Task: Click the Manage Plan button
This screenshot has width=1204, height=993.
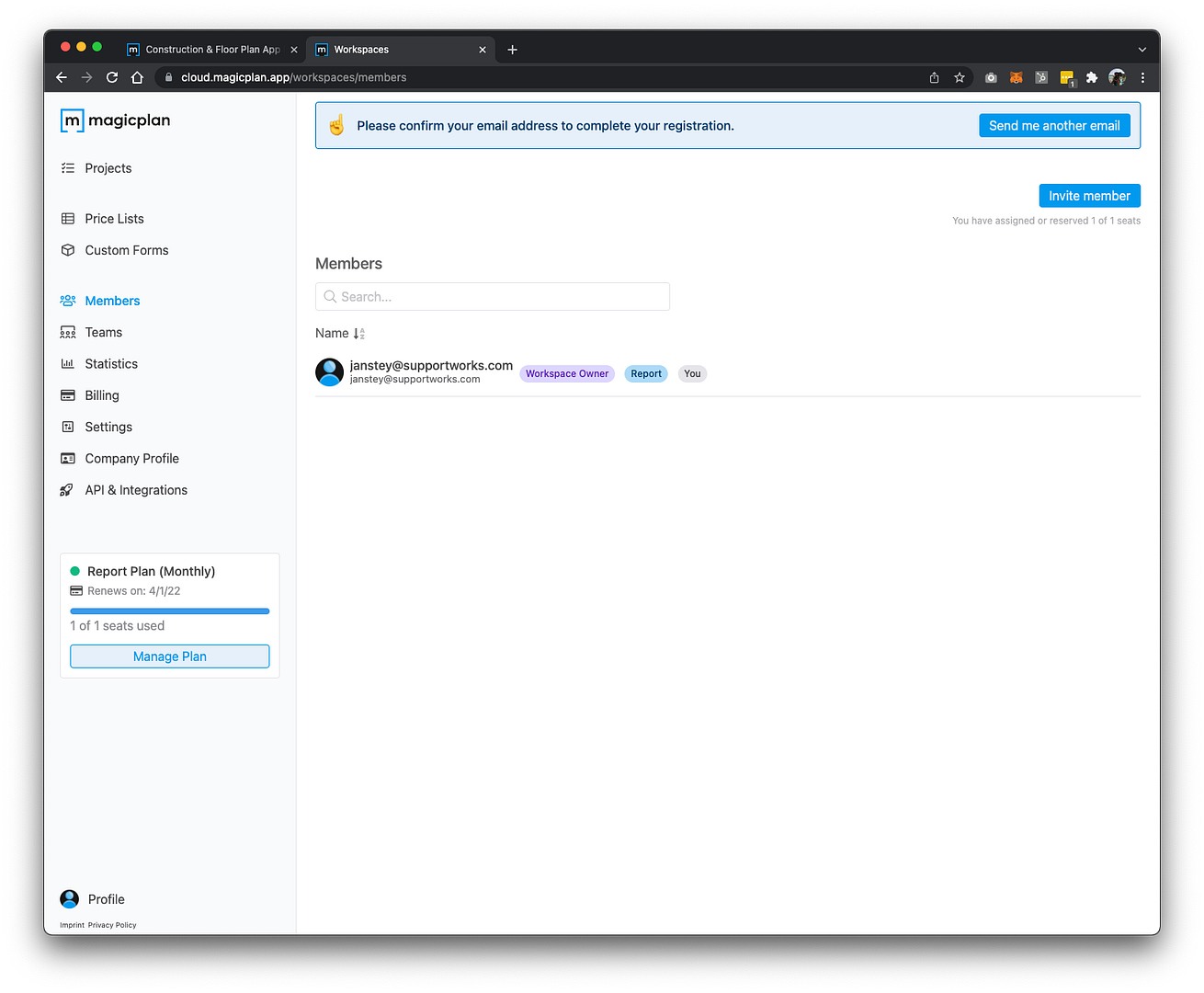Action: [170, 656]
